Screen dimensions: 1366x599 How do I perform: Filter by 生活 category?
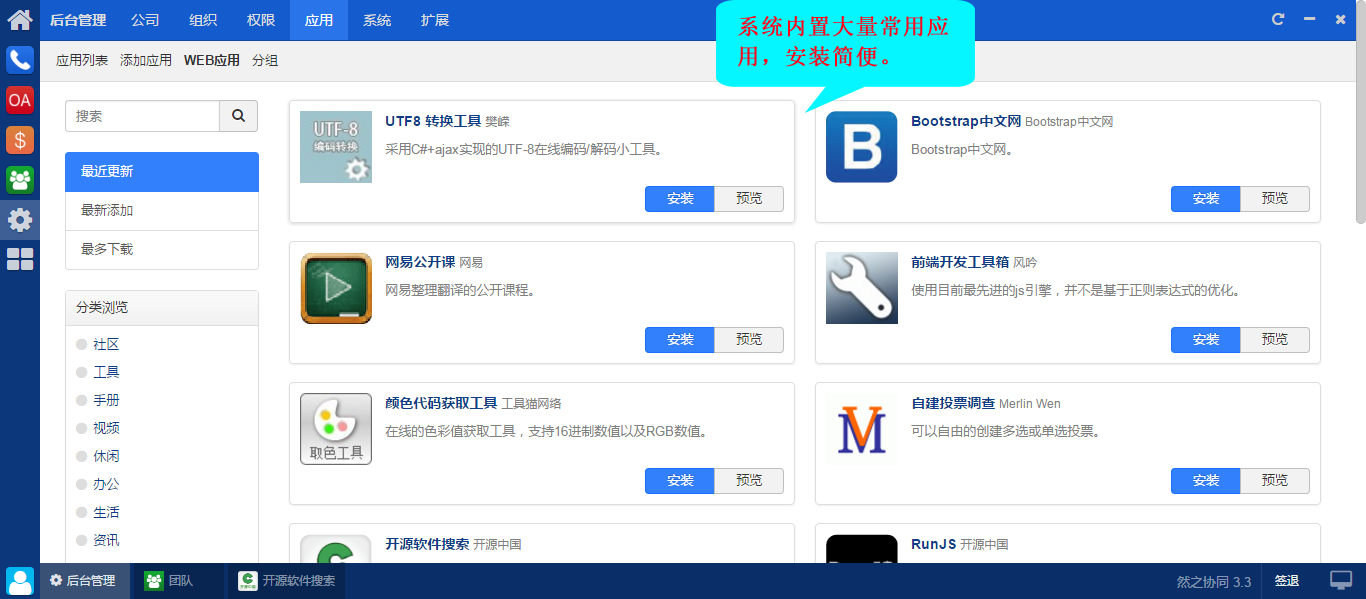coord(106,512)
